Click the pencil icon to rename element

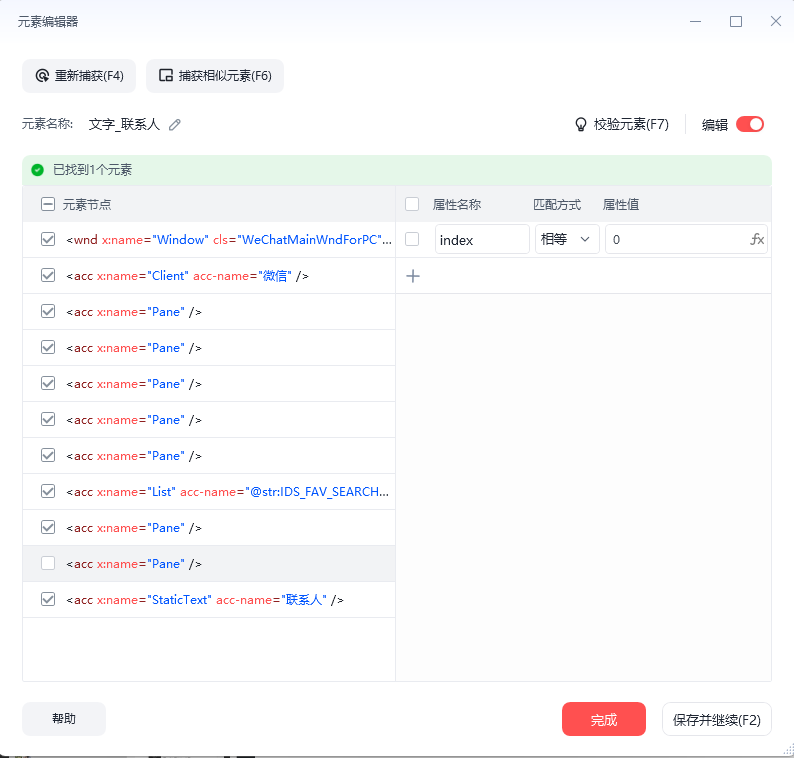[175, 125]
